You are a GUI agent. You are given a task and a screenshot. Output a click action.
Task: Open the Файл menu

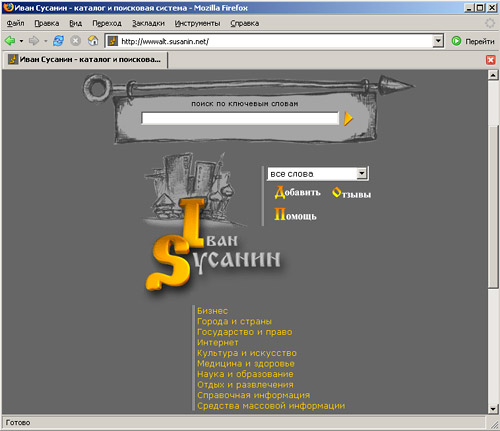[15, 23]
